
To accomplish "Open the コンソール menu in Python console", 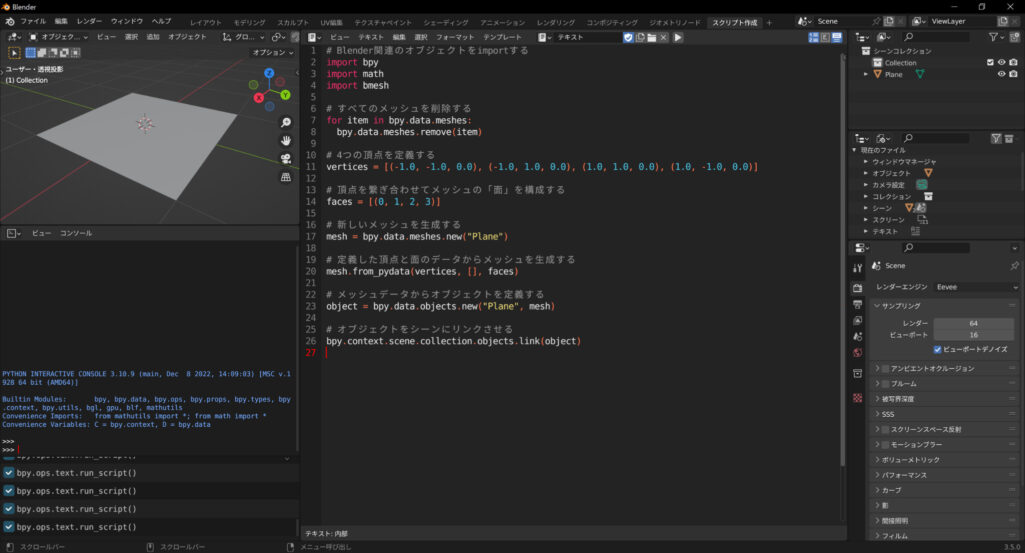I will point(76,233).
